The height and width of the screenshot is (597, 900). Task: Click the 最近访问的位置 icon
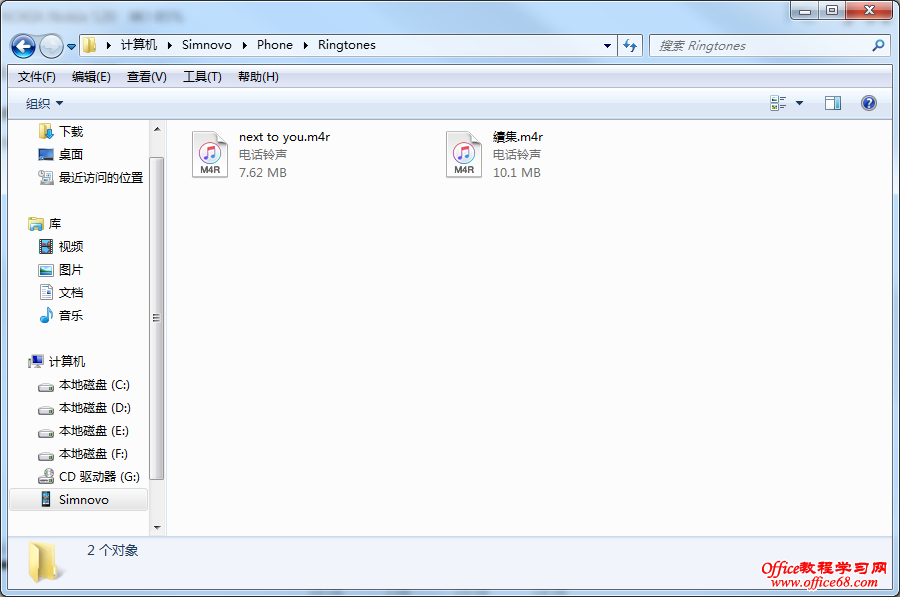tap(46, 178)
